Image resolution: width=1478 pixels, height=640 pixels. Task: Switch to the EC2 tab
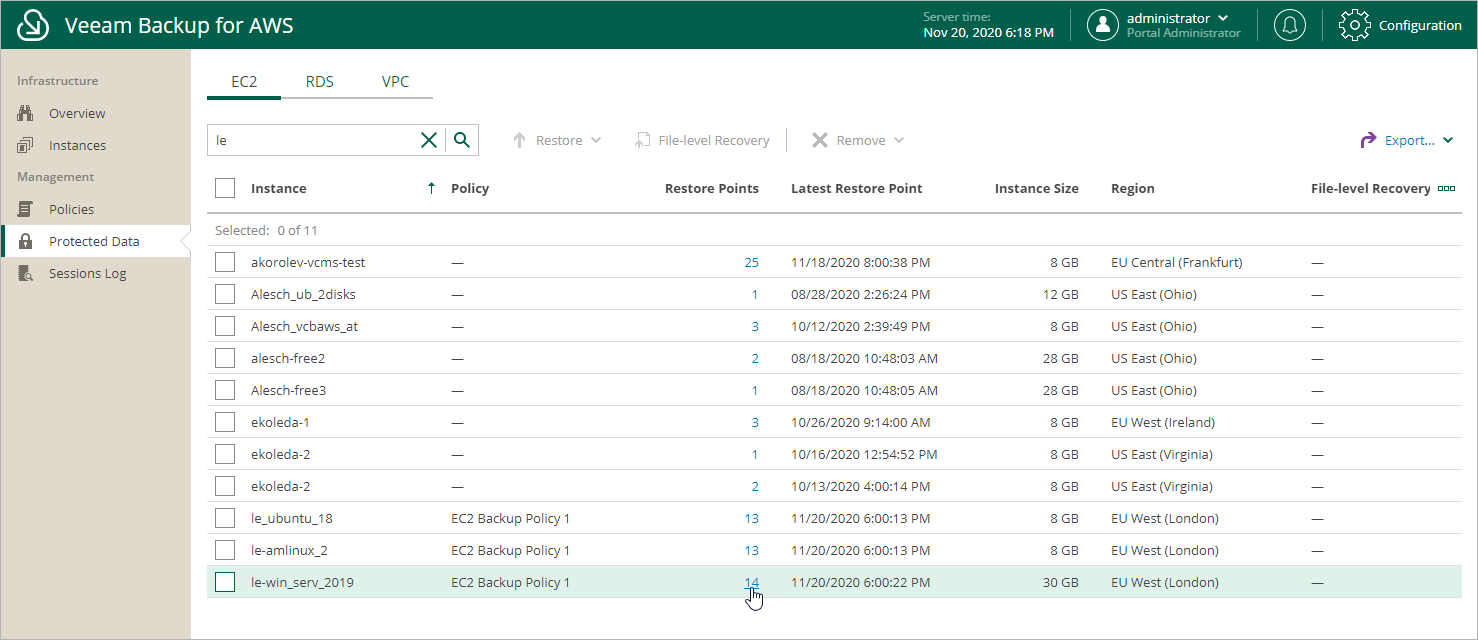244,82
